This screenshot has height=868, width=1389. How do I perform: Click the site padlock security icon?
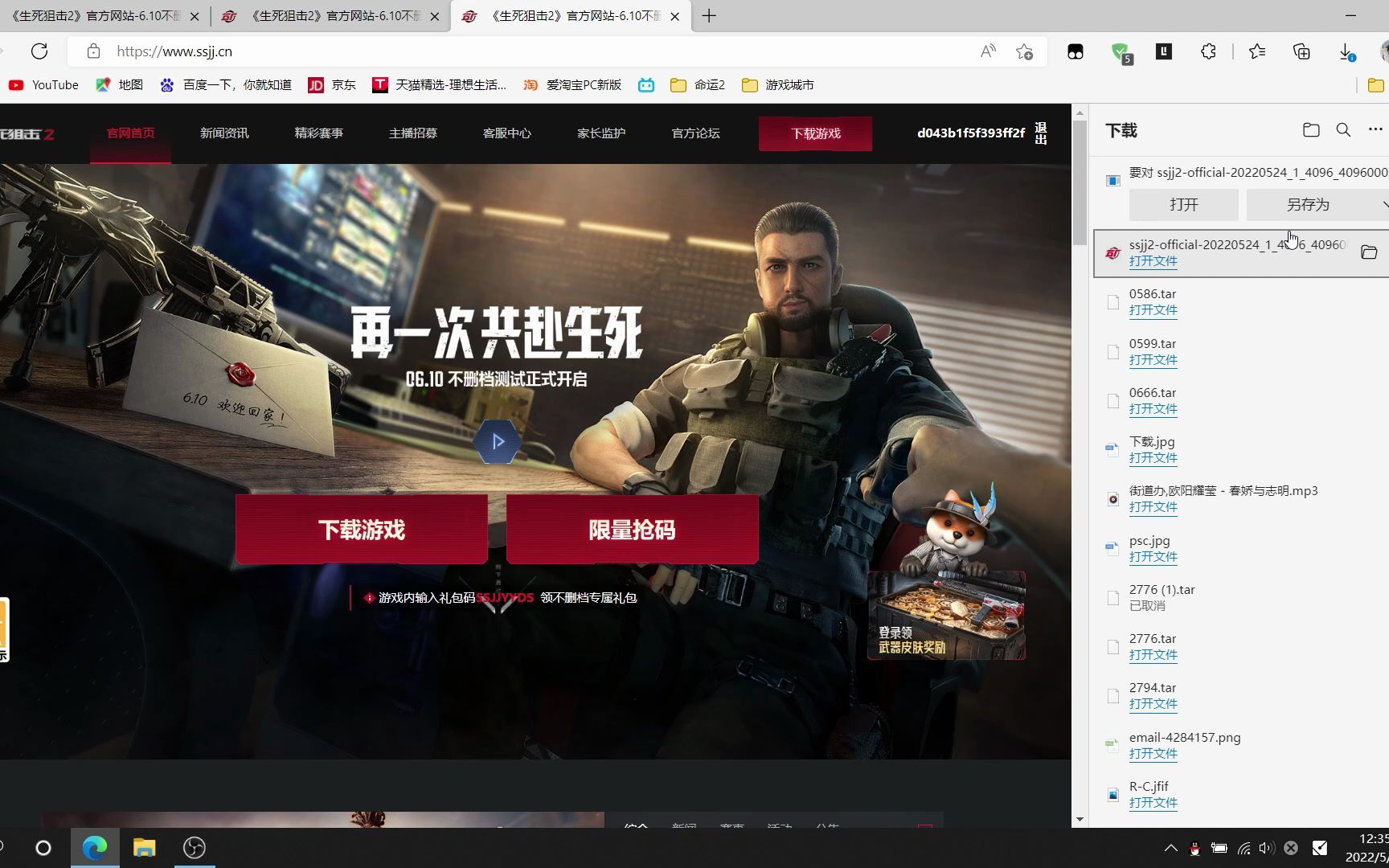click(93, 51)
